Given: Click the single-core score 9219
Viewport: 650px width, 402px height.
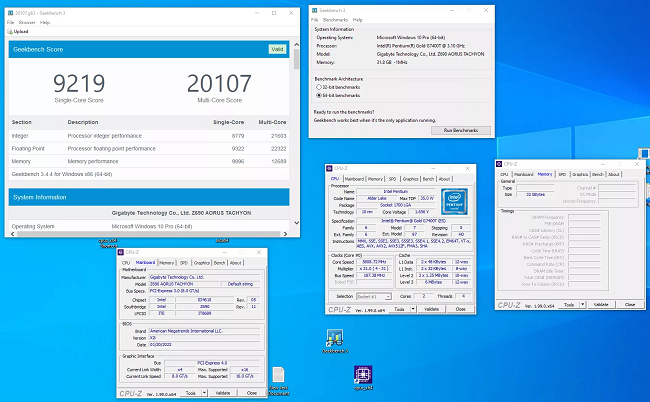Looking at the screenshot, I should pos(79,83).
